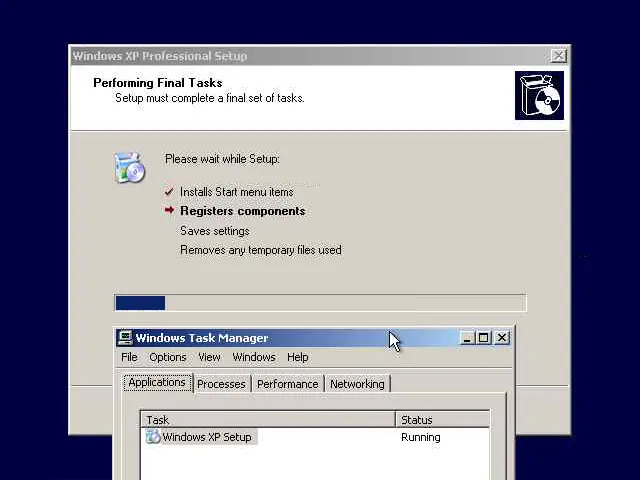Viewport: 640px width, 480px height.
Task: Open the View menu in Task Manager
Action: pos(209,357)
